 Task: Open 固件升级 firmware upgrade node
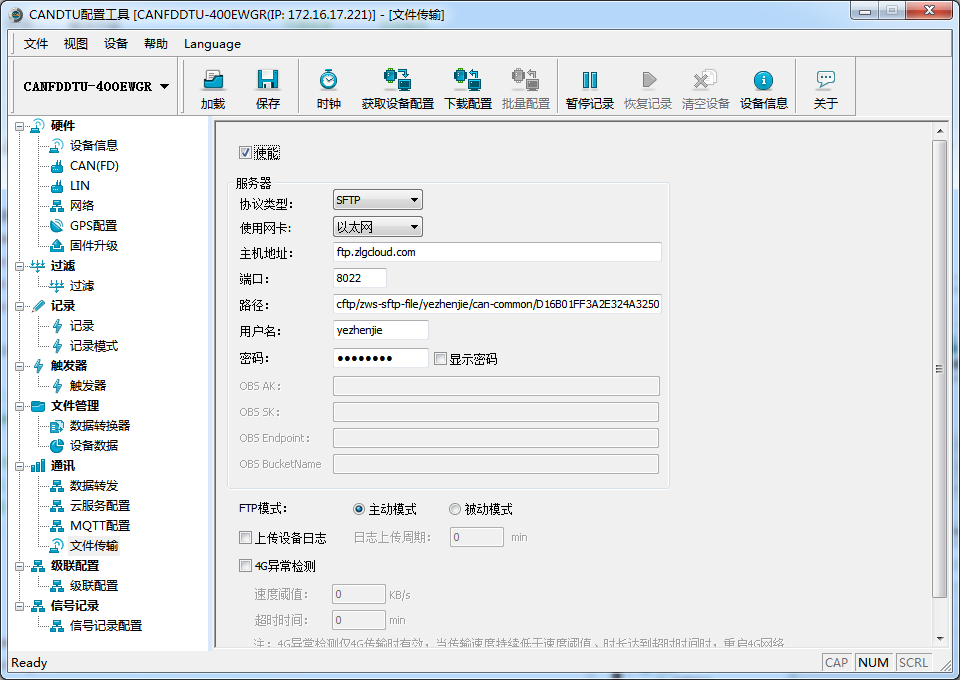coord(94,245)
